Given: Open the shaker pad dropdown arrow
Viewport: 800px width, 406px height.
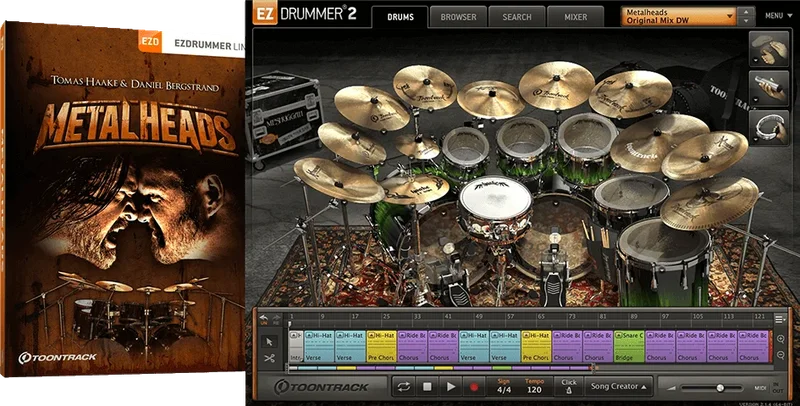Looking at the screenshot, I should 755,100.
